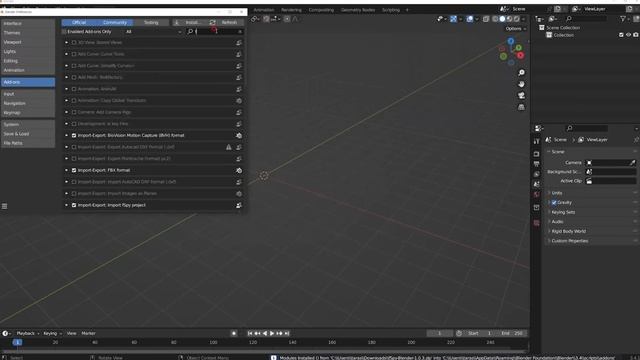This screenshot has width=640, height=360.
Task: Toggle the Testing support level button
Action: (x=151, y=22)
